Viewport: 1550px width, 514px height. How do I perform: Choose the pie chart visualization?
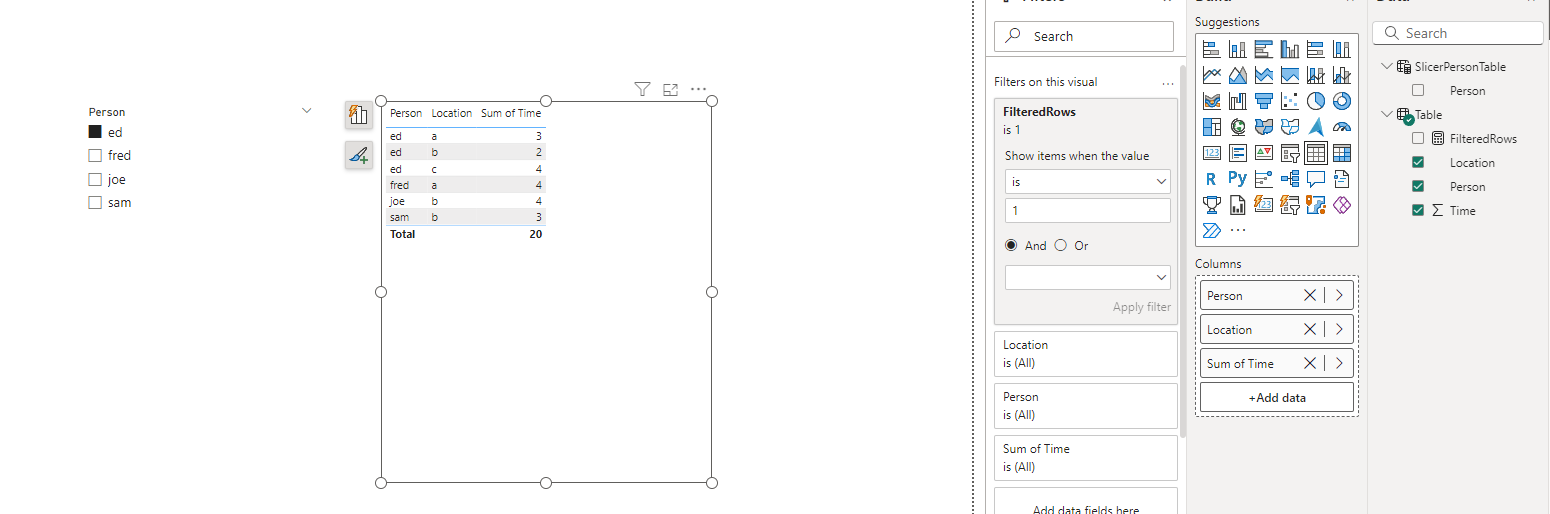tap(1316, 100)
